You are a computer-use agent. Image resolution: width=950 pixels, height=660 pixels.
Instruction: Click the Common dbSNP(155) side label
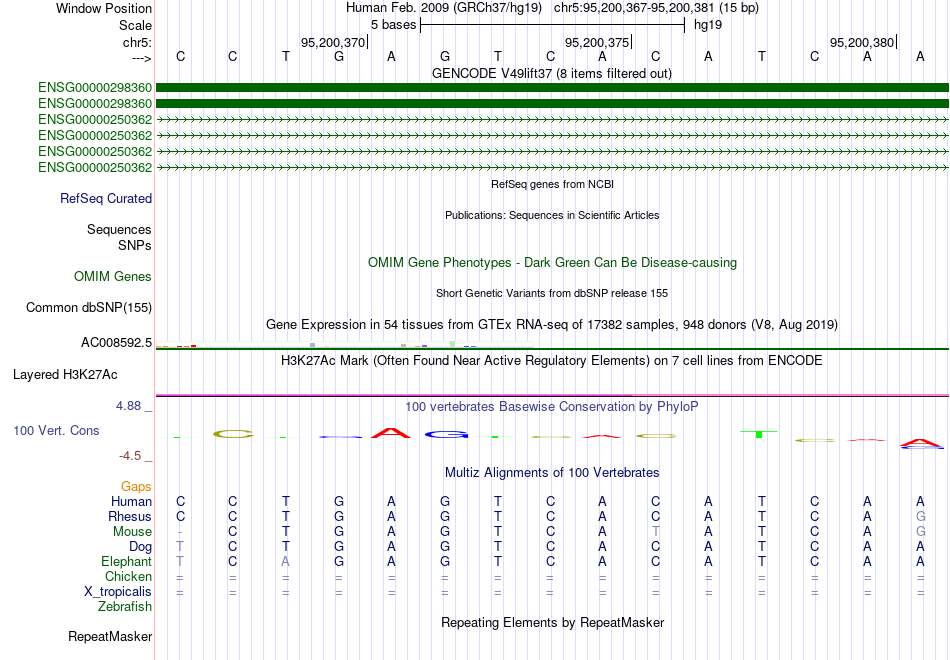point(89,308)
